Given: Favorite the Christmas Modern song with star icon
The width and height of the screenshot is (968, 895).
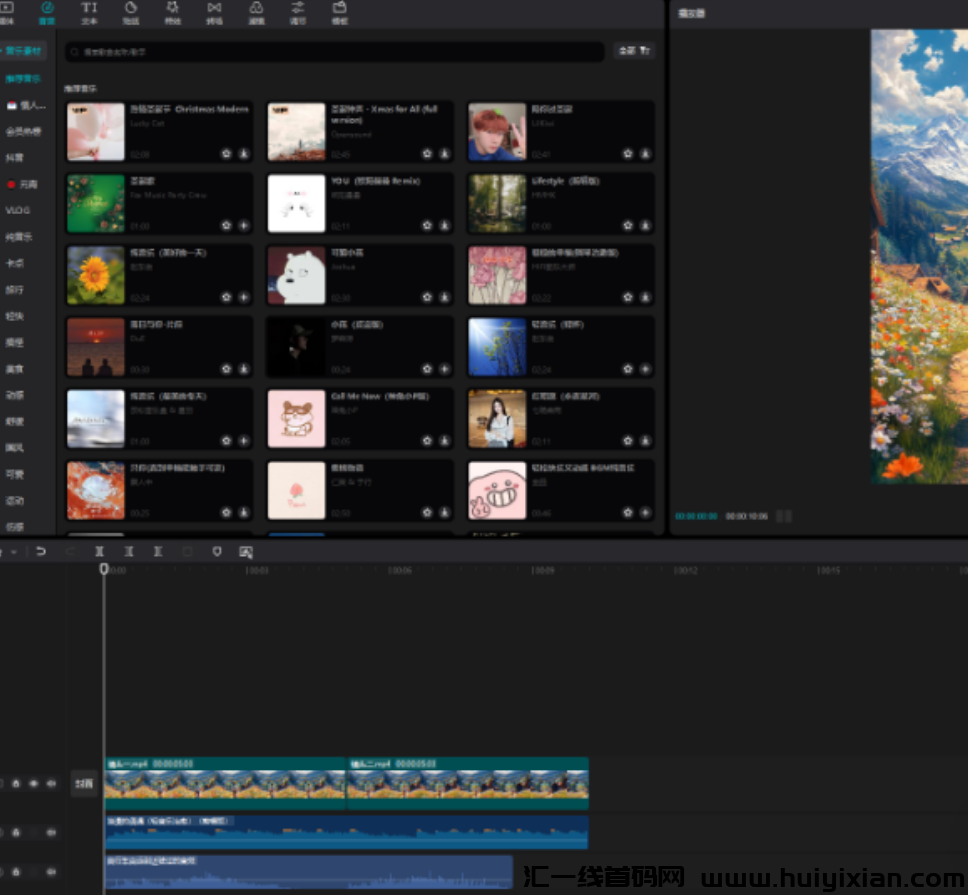Looking at the screenshot, I should [227, 154].
